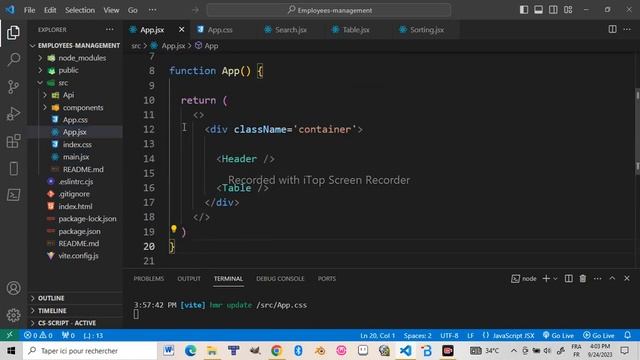Viewport: 640px width, 360px height.
Task: Open Google Chrome from the taskbar
Action: tap(276, 351)
